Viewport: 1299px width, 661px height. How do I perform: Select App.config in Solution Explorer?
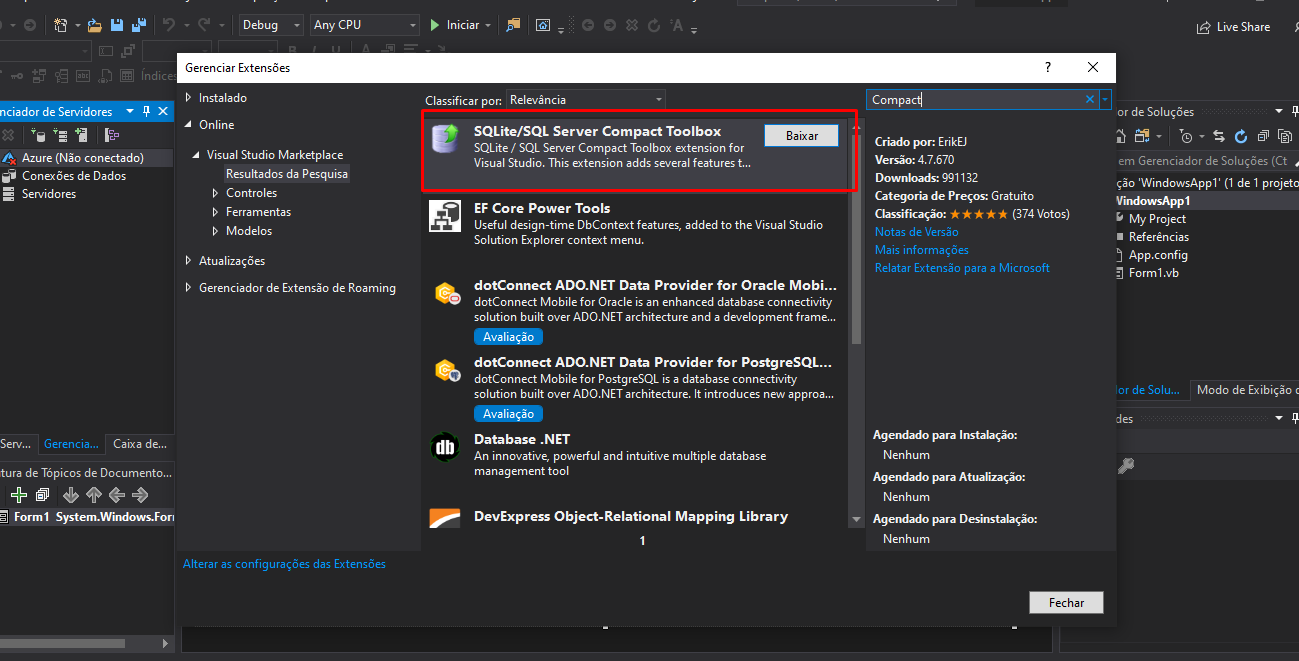tap(1158, 255)
